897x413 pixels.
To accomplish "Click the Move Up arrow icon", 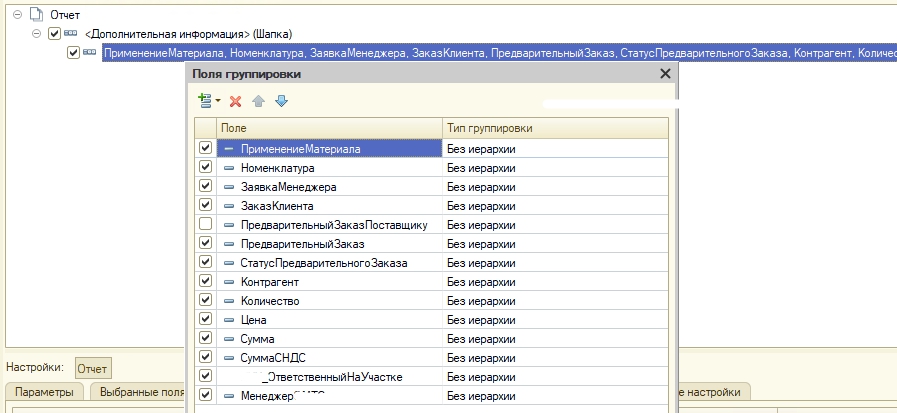I will point(258,101).
